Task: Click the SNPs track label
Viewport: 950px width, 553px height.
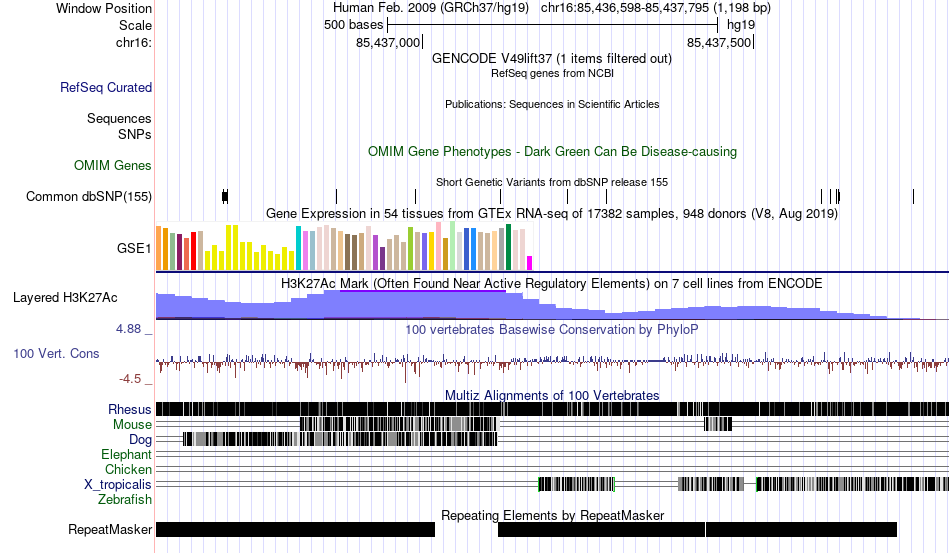Action: pos(135,134)
